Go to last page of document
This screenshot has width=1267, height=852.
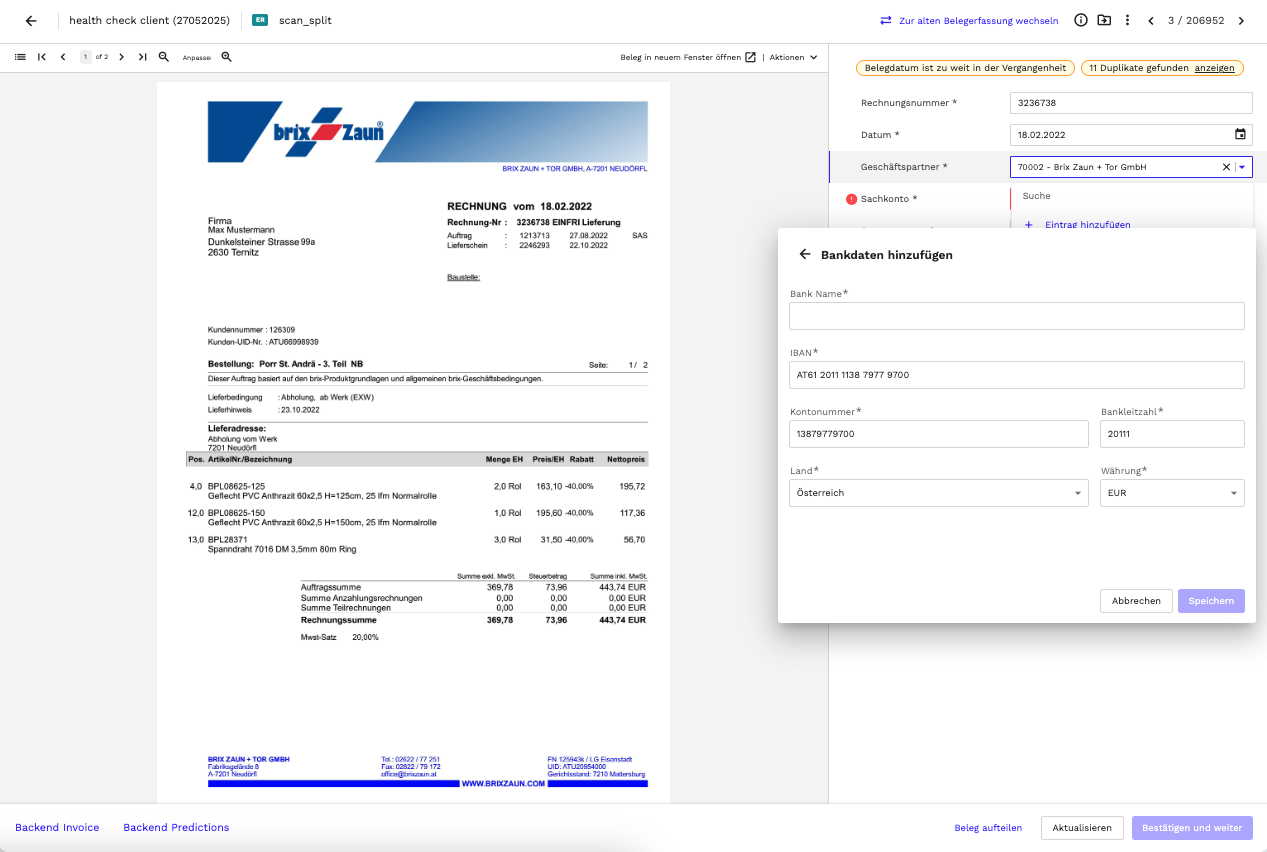click(x=143, y=57)
